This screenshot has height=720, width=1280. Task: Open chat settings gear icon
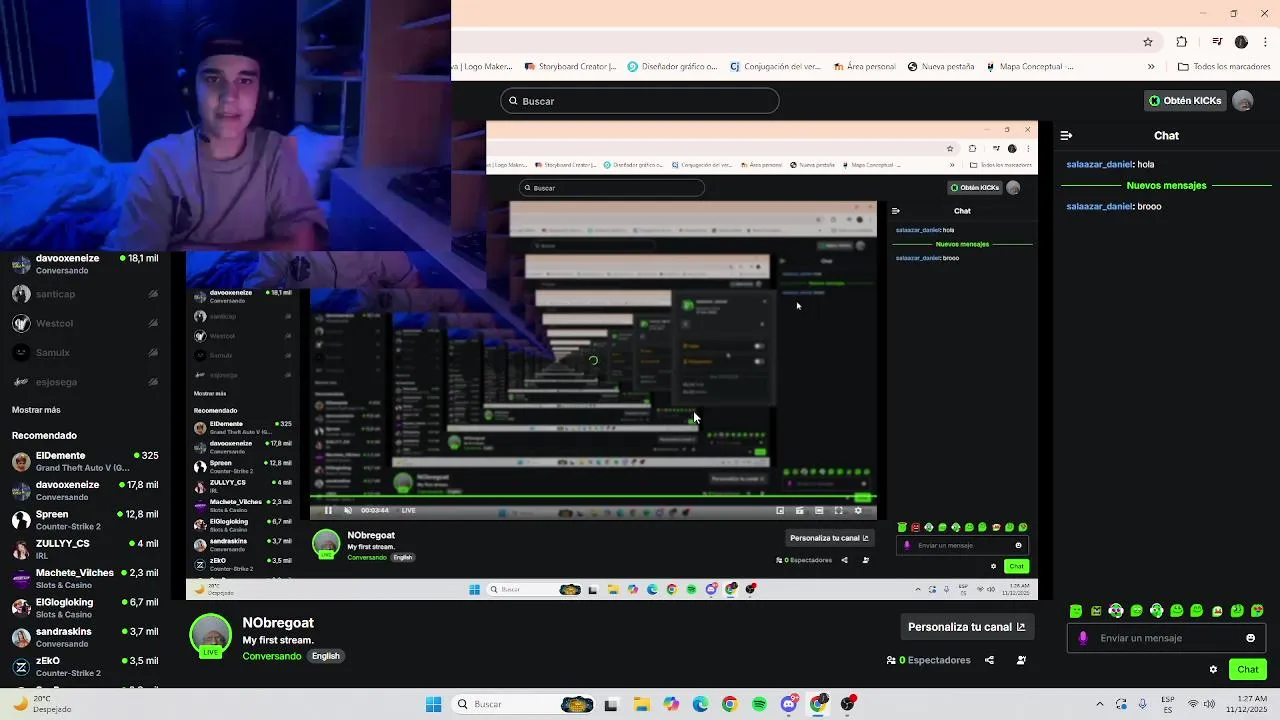tap(1213, 670)
